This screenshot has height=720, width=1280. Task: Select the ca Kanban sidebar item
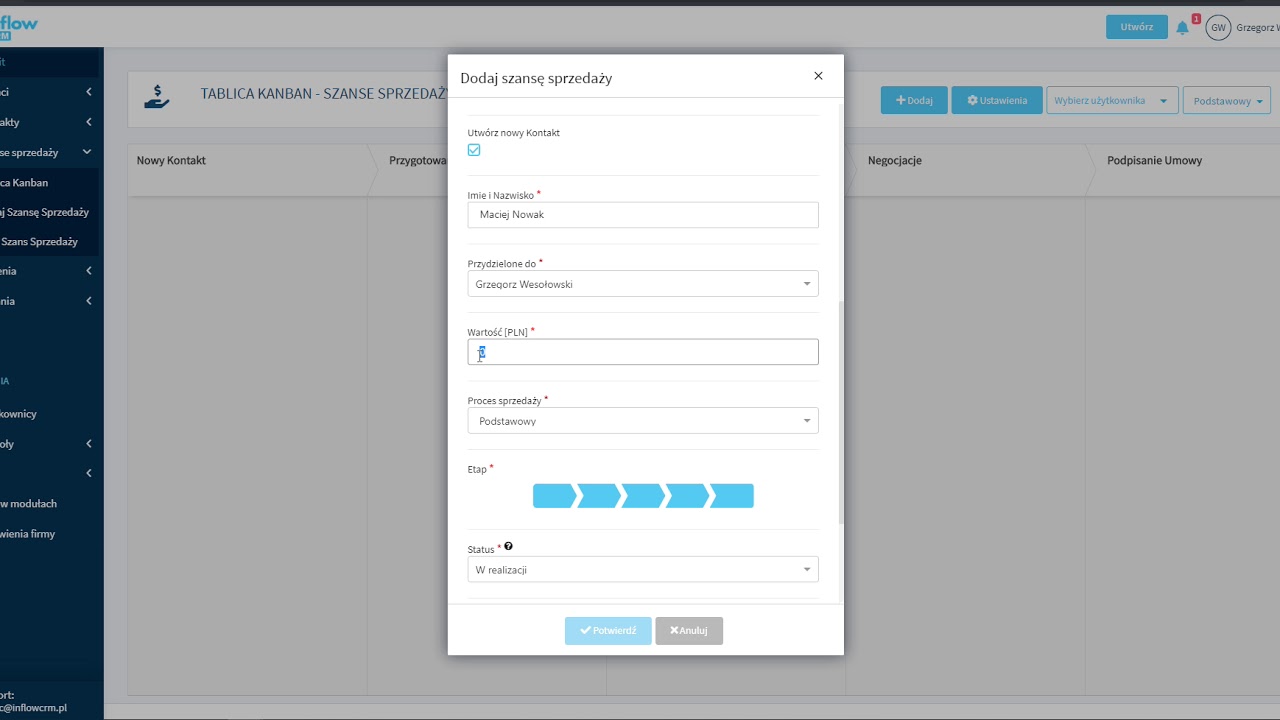pos(24,183)
